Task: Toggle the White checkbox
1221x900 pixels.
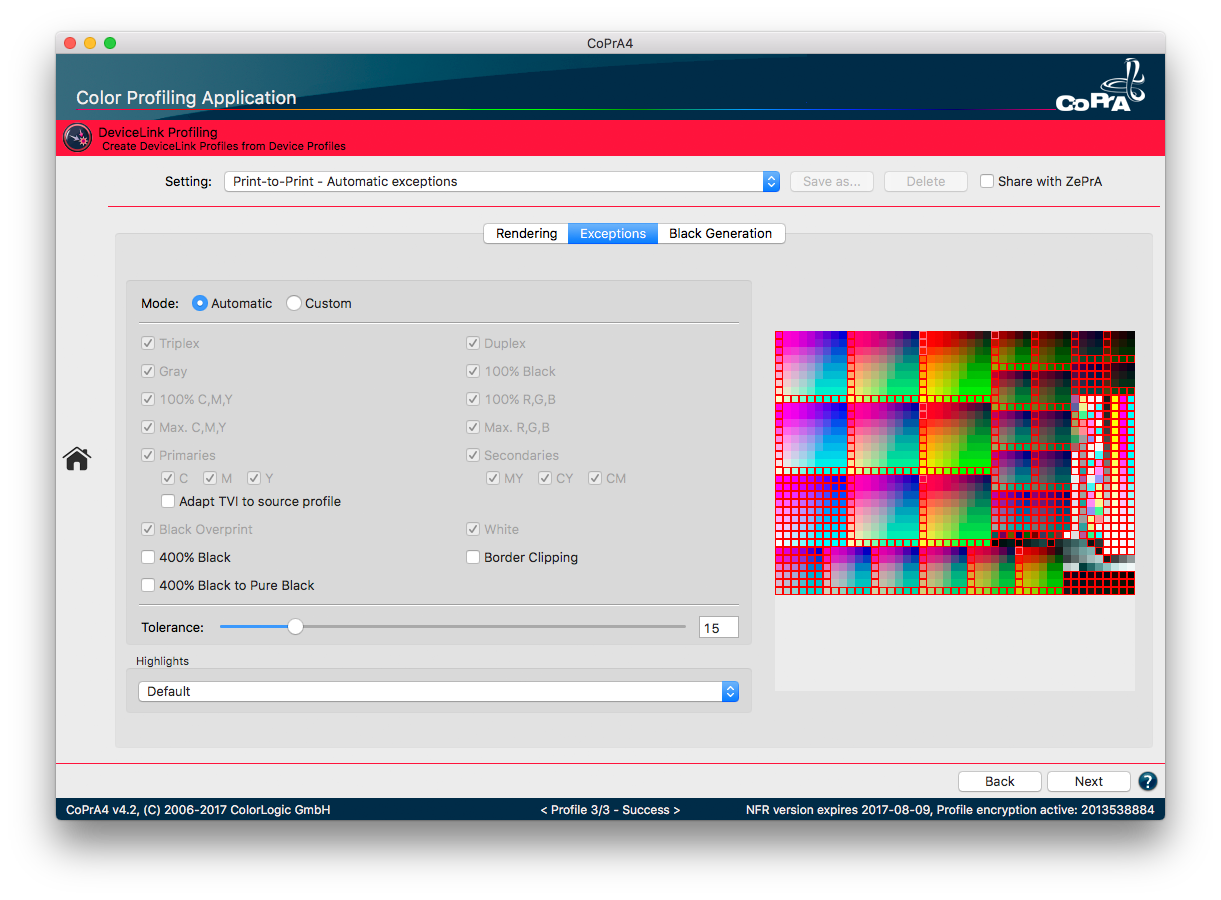Action: pos(473,529)
